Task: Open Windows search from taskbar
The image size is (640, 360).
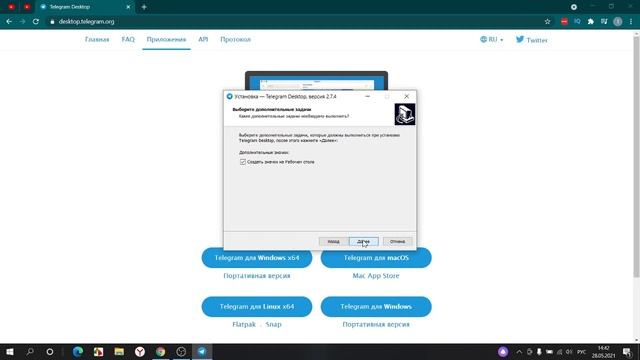Action: point(30,351)
